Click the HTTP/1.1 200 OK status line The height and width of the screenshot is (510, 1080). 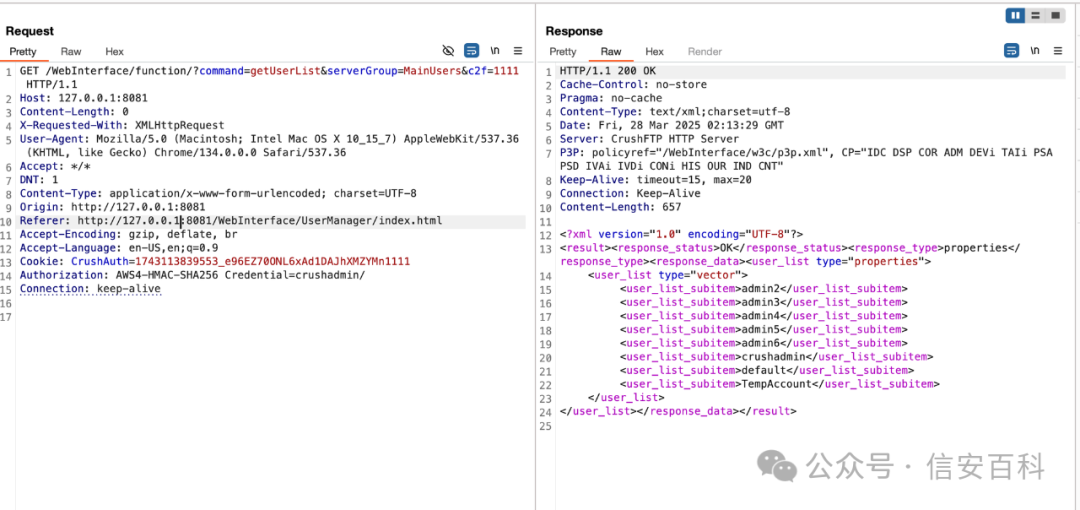coord(608,71)
